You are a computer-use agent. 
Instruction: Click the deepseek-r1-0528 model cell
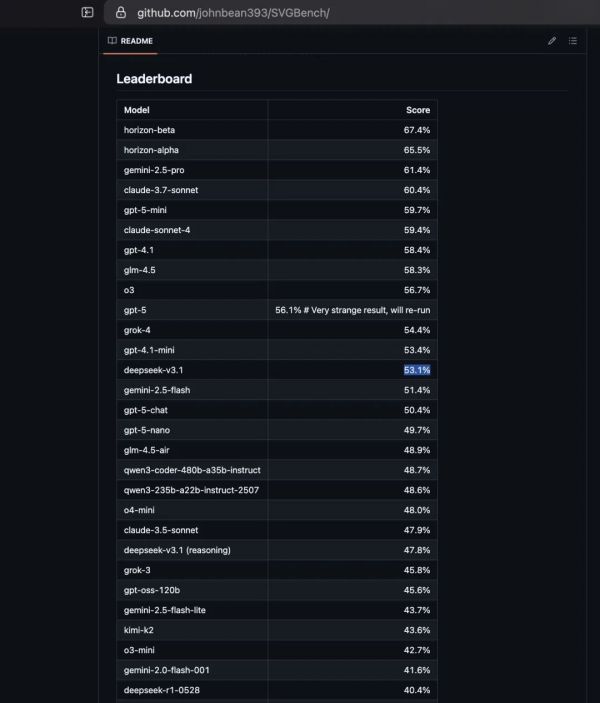[x=160, y=690]
